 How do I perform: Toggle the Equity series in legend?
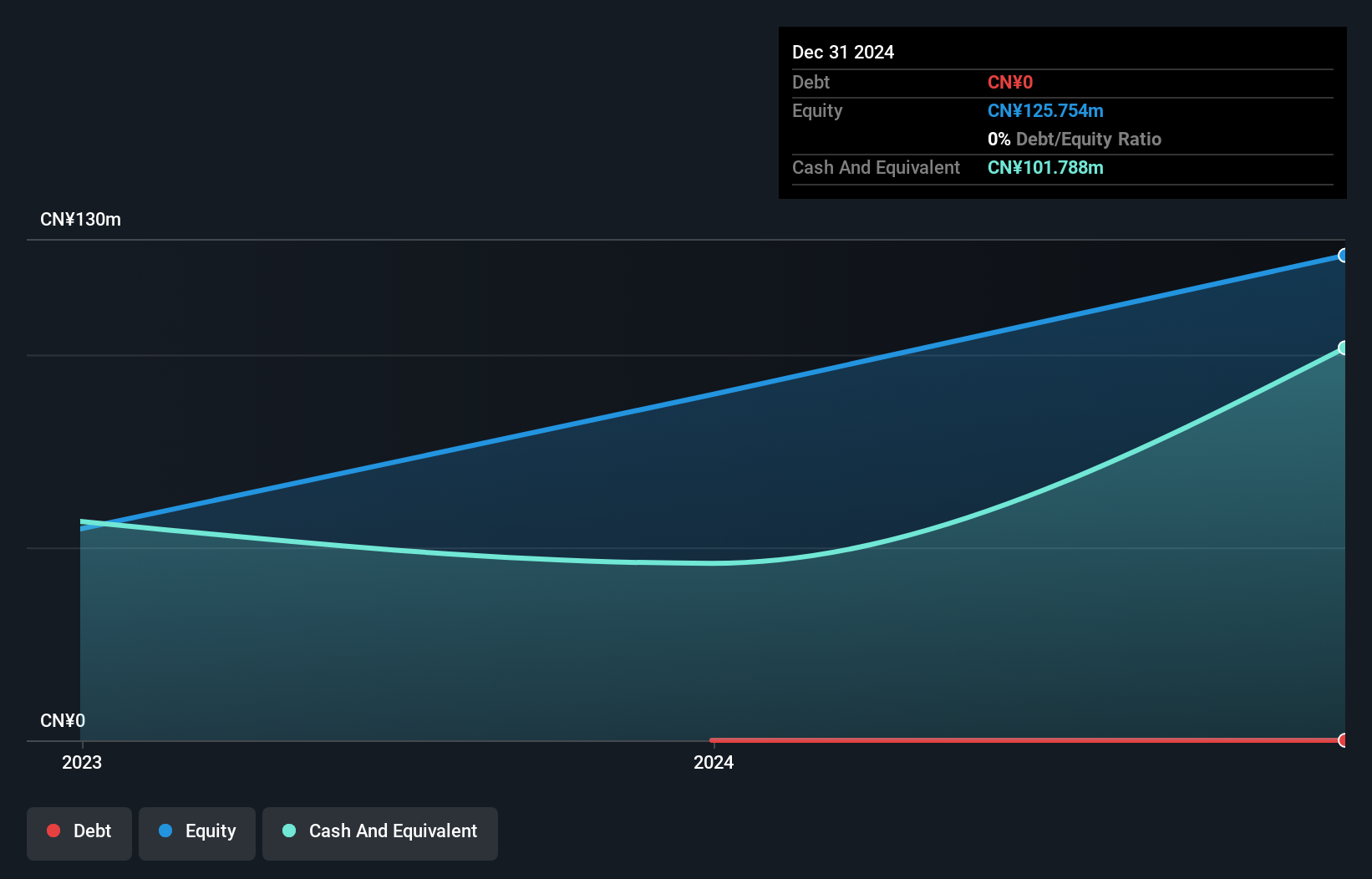click(x=197, y=832)
